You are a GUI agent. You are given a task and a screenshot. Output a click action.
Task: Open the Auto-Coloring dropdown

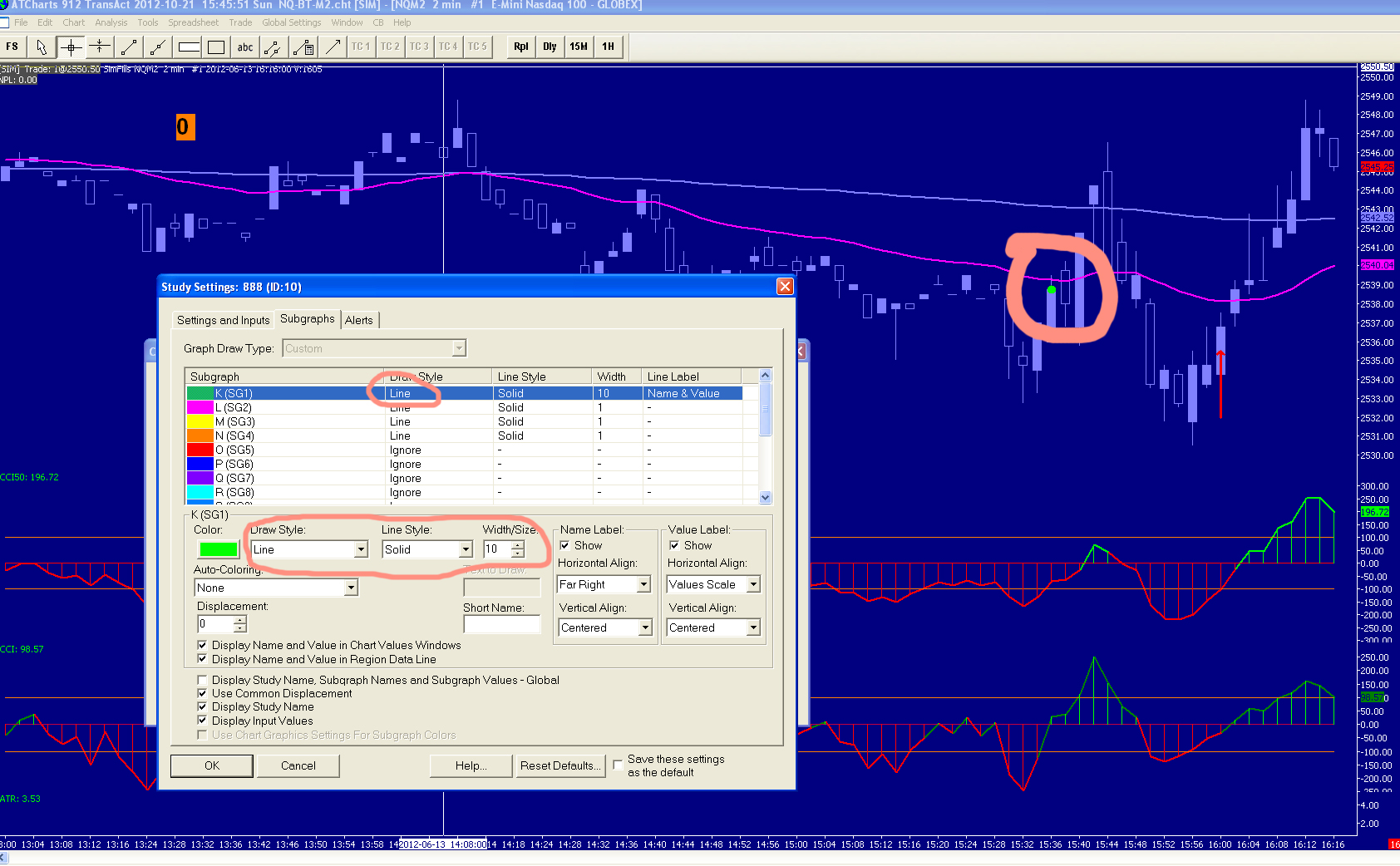point(351,588)
